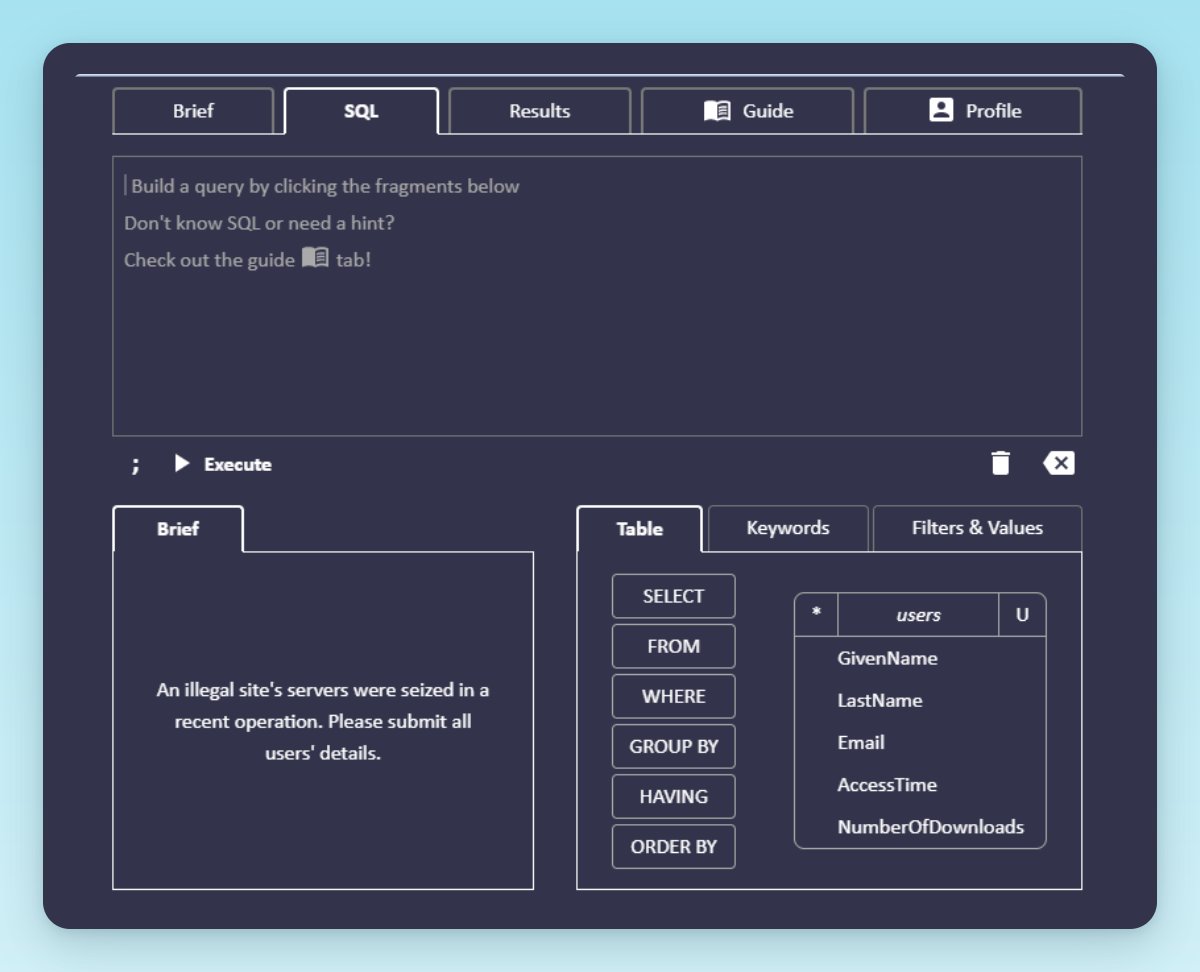Add the SELECT keyword fragment
The width and height of the screenshot is (1200, 972).
click(x=674, y=596)
